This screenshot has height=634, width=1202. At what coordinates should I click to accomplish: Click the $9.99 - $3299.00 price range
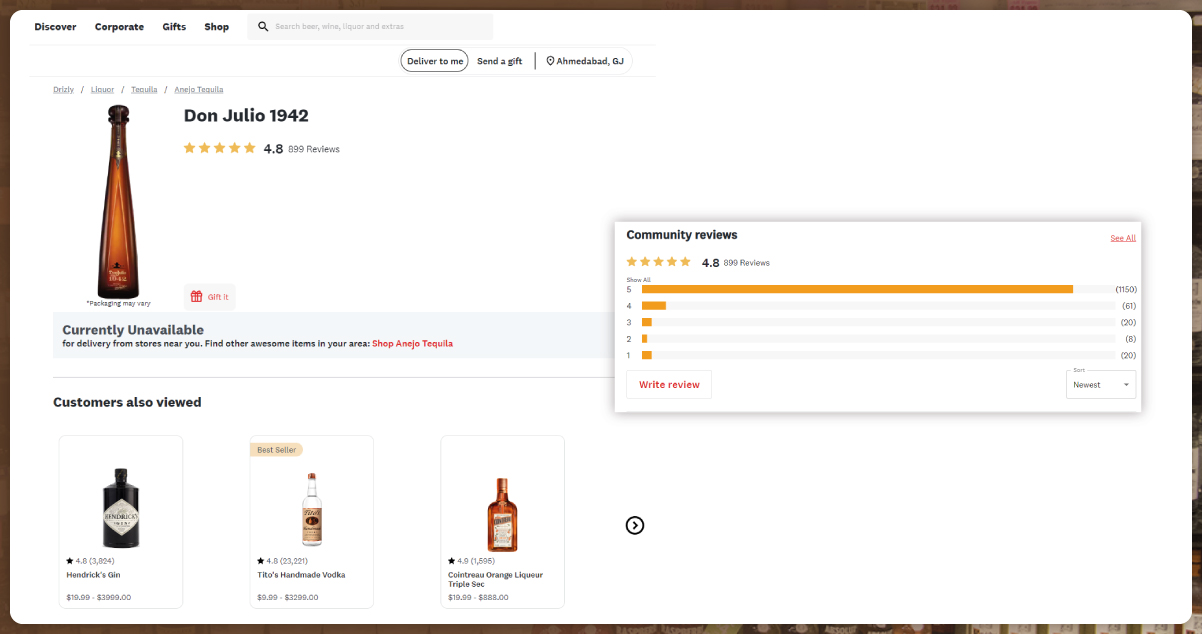pos(288,597)
